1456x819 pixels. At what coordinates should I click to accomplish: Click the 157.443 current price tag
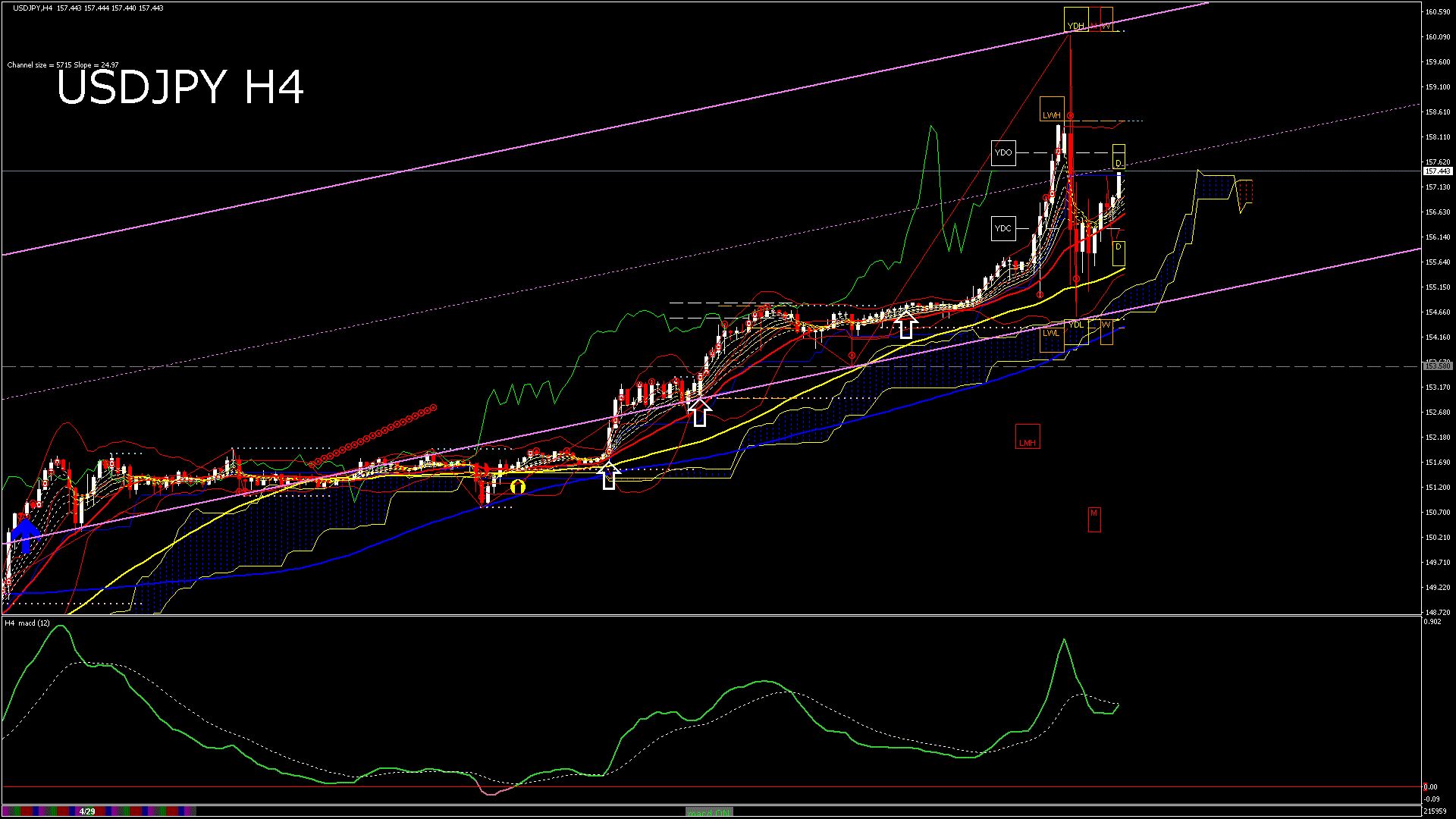click(1439, 171)
